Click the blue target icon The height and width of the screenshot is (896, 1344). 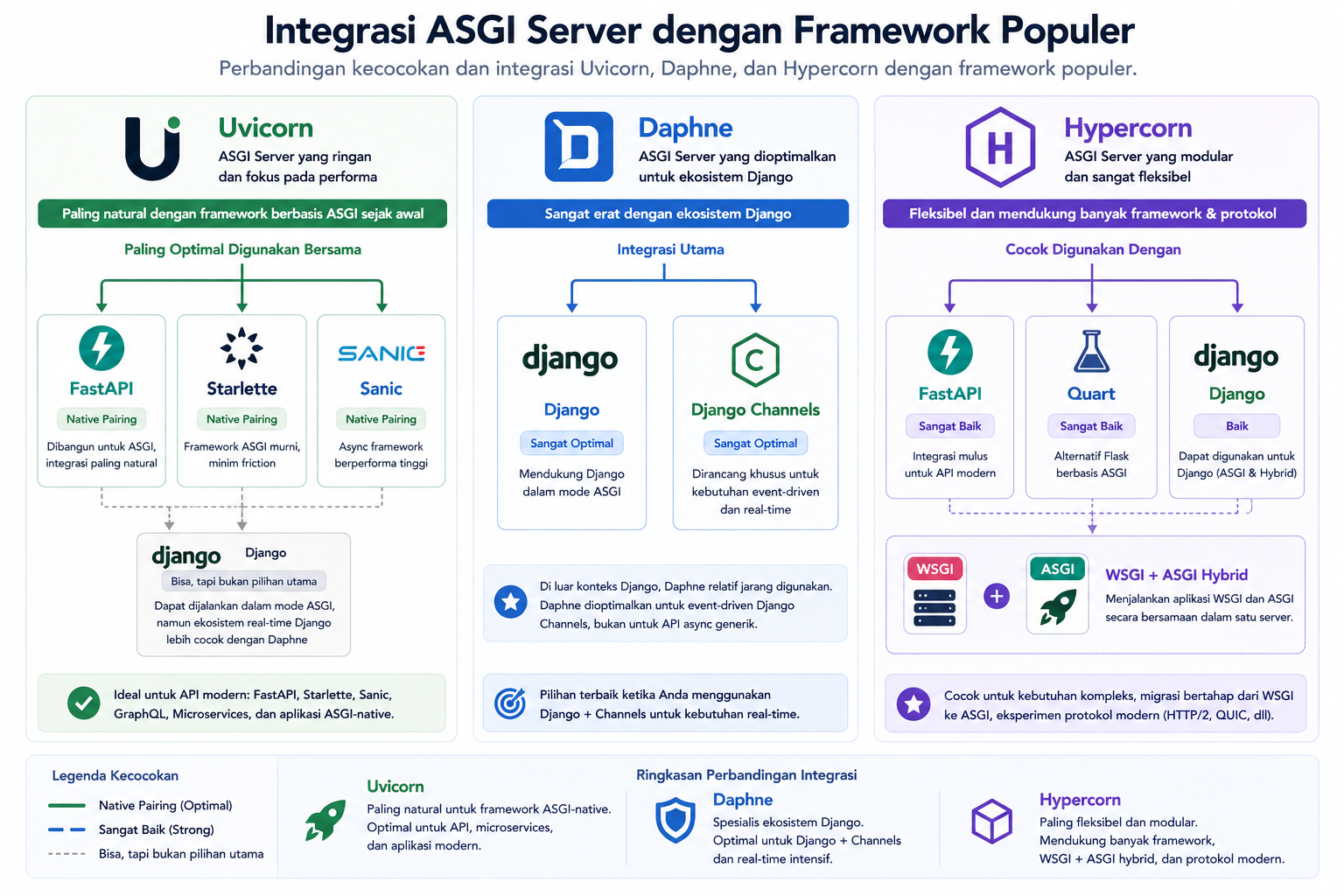510,703
